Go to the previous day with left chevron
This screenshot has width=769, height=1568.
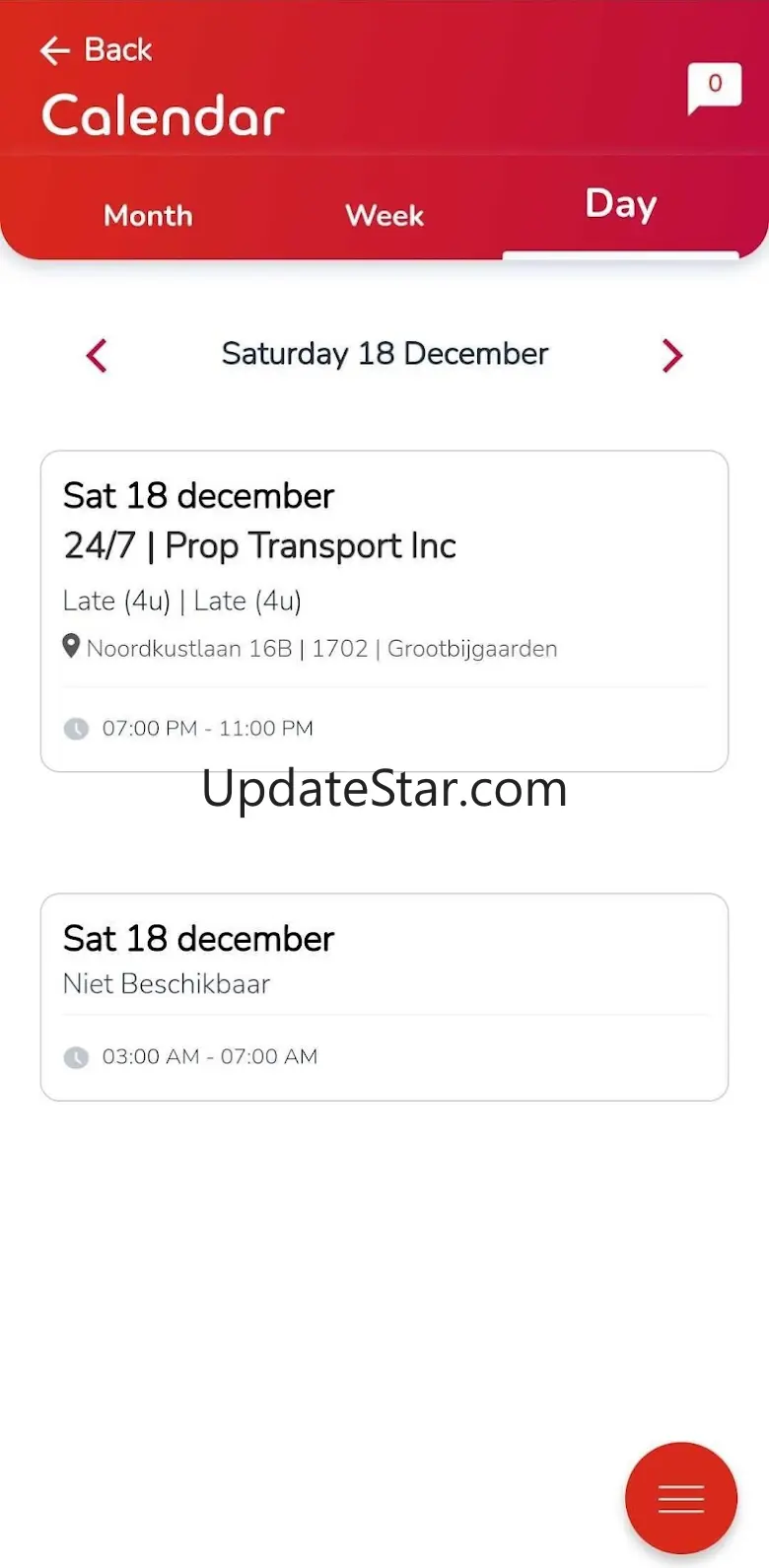[x=97, y=355]
